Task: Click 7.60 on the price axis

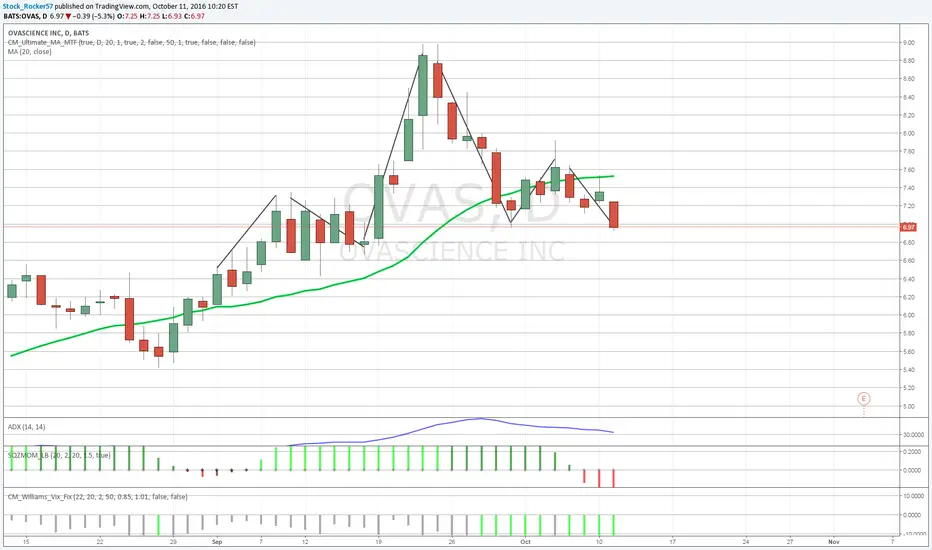Action: 908,169
